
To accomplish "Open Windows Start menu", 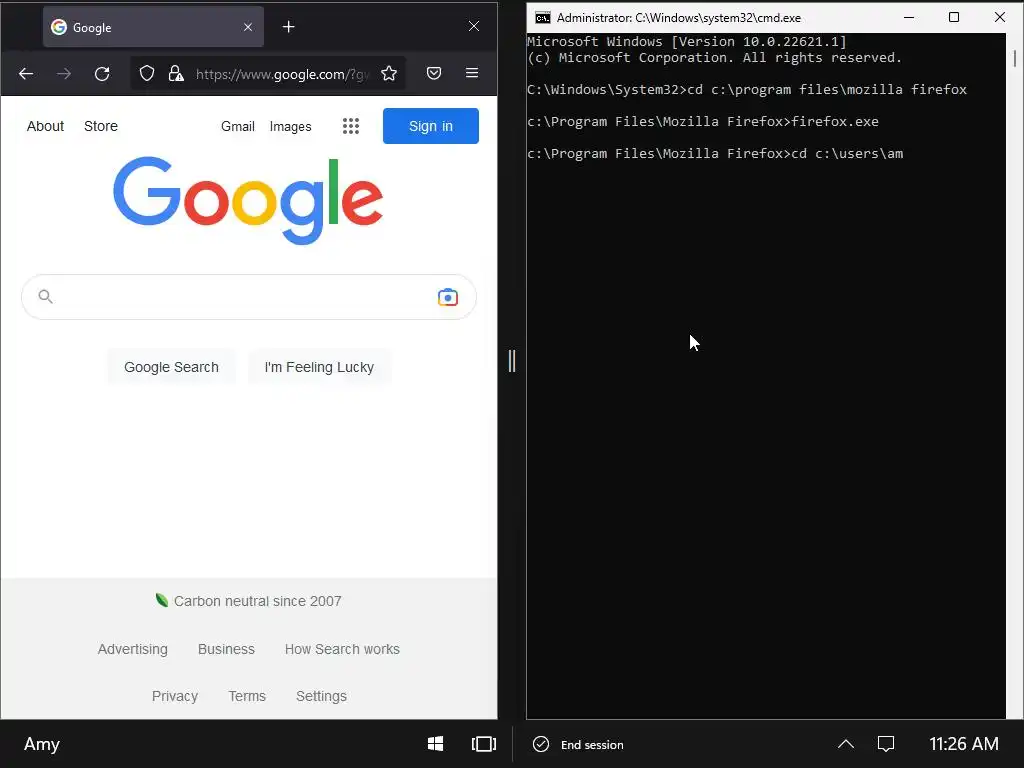I will pos(436,744).
